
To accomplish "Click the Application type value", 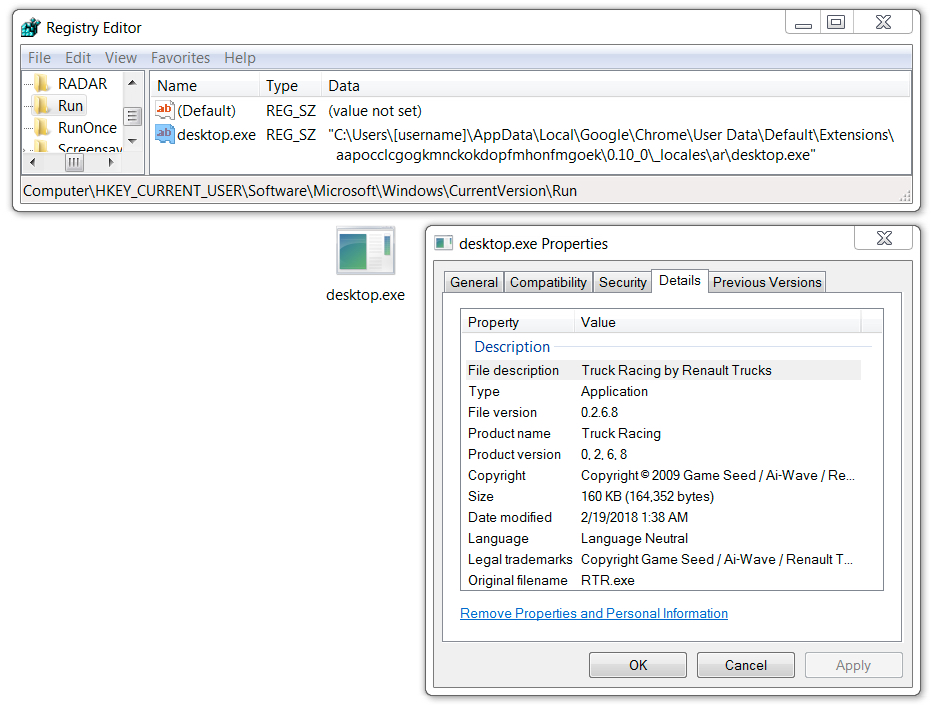I will click(614, 392).
